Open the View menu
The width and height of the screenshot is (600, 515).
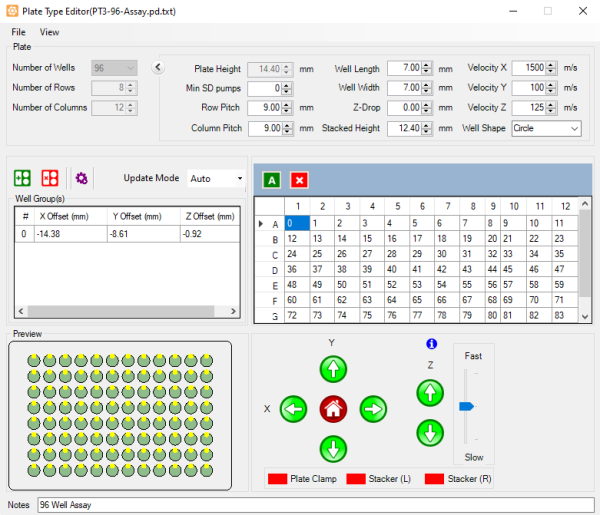[49, 32]
